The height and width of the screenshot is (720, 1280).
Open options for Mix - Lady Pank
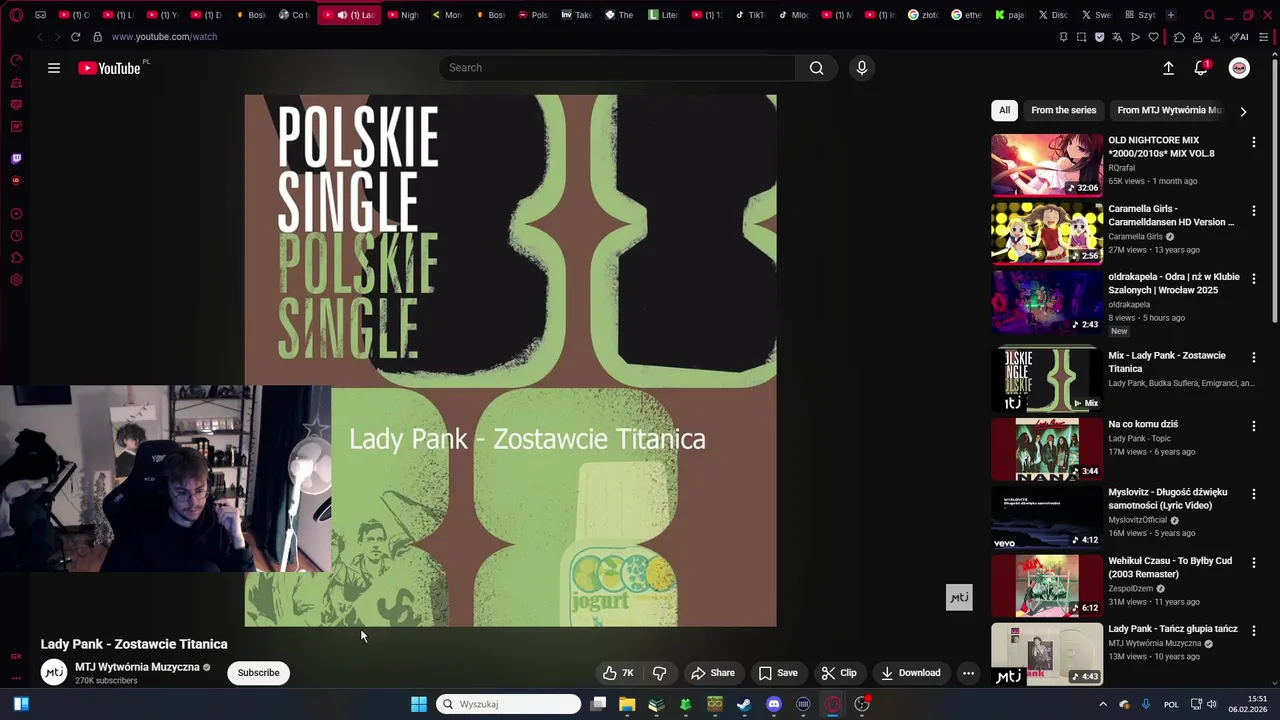click(x=1253, y=357)
